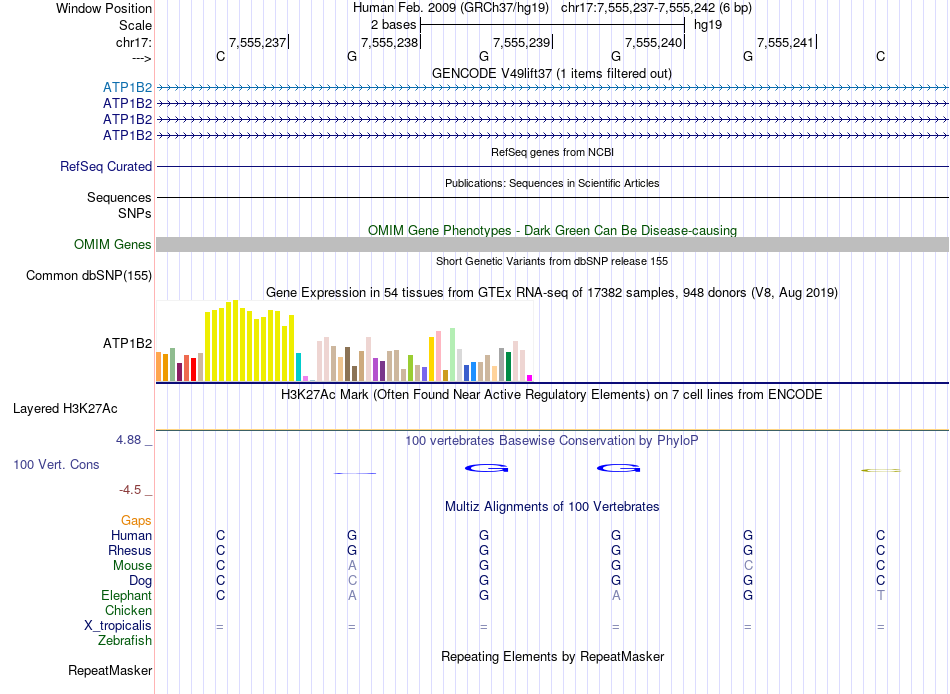This screenshot has width=950, height=694.
Task: Click the Window Position label
Action: click(104, 8)
